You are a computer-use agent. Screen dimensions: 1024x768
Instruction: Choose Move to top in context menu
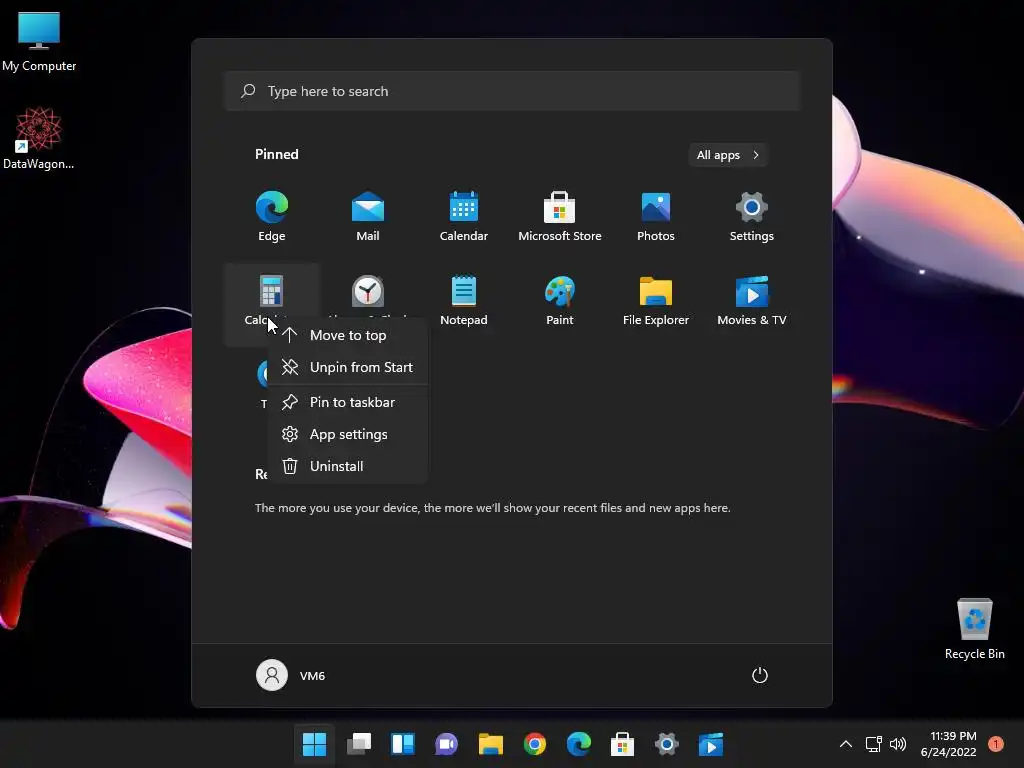(347, 335)
